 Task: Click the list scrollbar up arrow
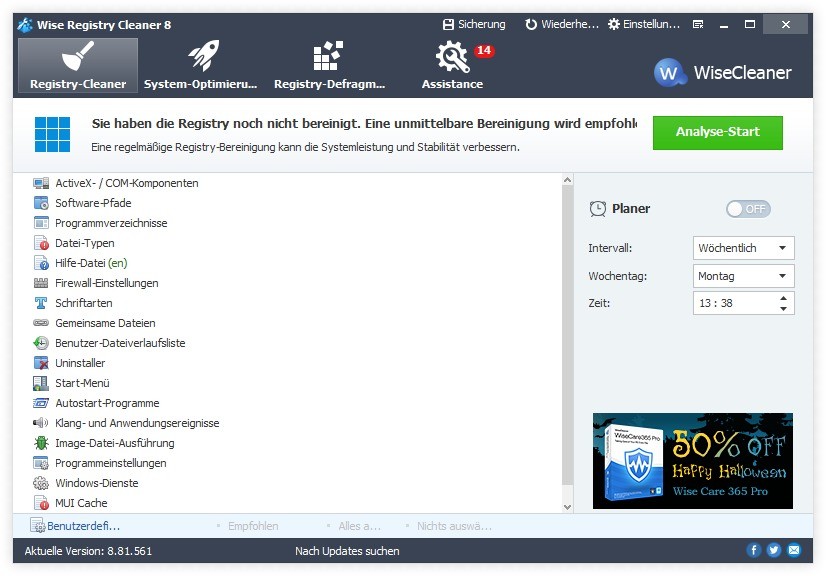567,180
